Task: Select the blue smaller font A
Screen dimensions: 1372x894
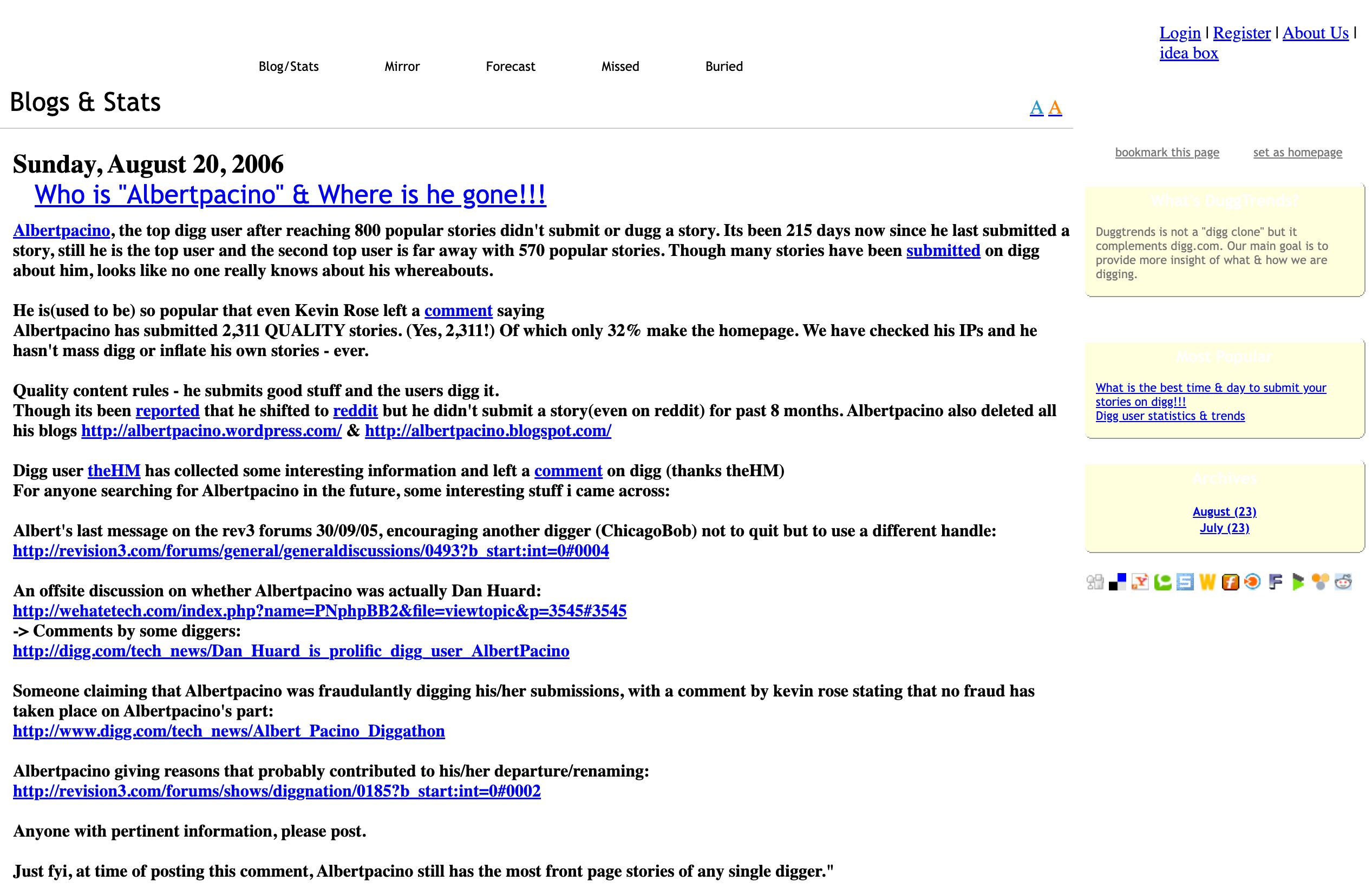Action: [1036, 108]
